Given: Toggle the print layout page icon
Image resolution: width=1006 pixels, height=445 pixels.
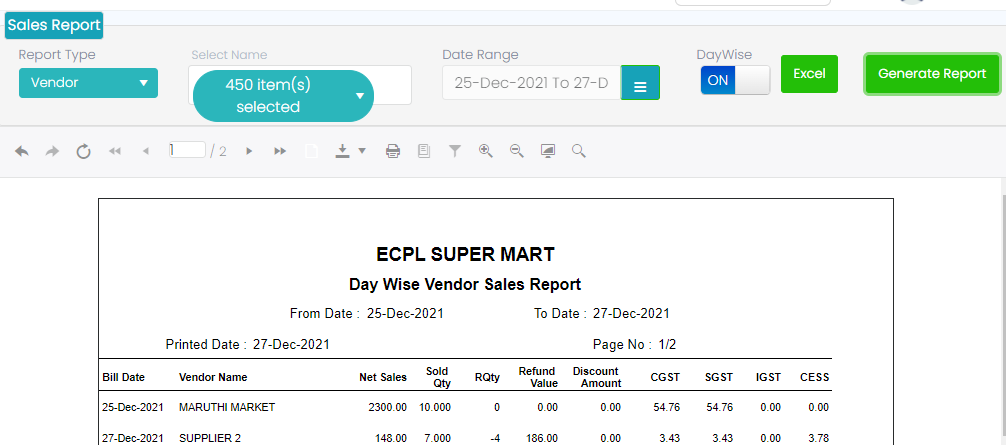Looking at the screenshot, I should pos(424,151).
